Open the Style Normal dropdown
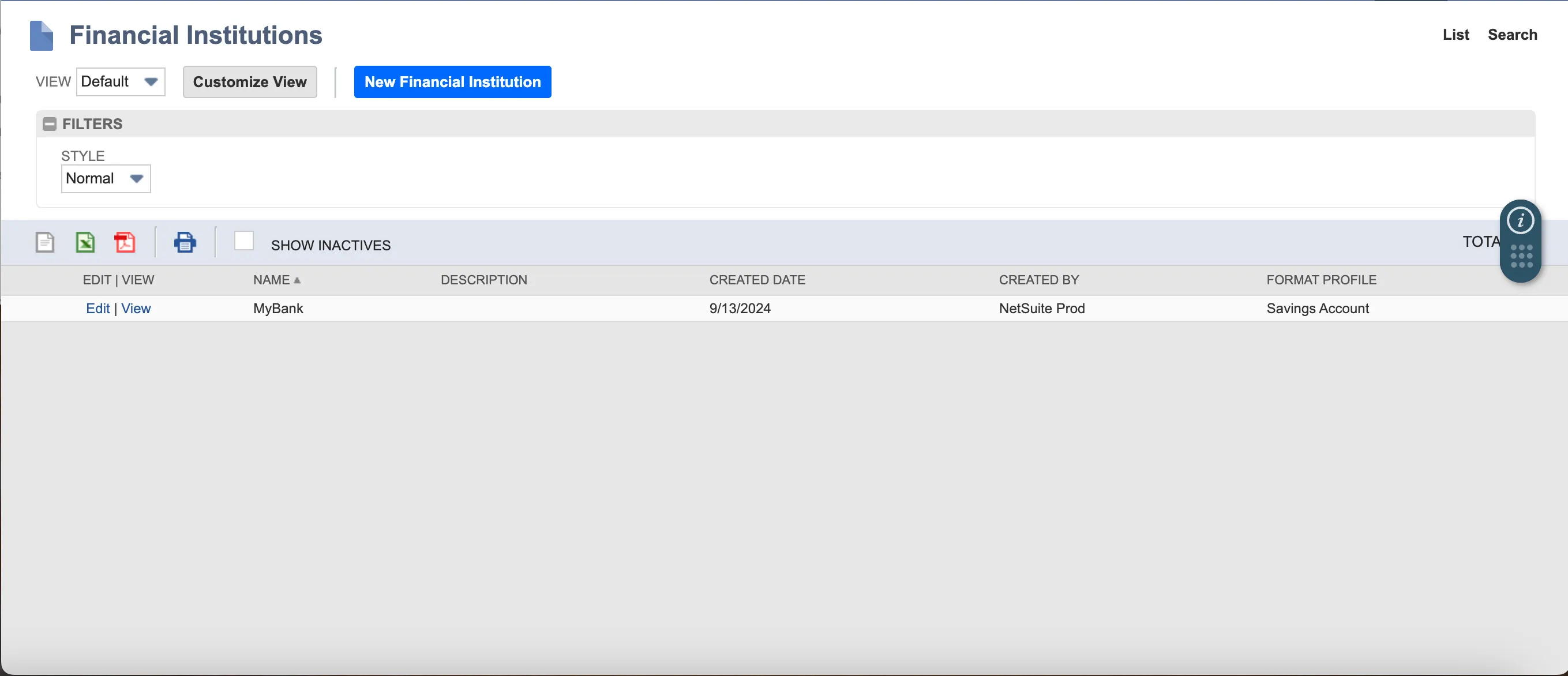 [x=106, y=178]
